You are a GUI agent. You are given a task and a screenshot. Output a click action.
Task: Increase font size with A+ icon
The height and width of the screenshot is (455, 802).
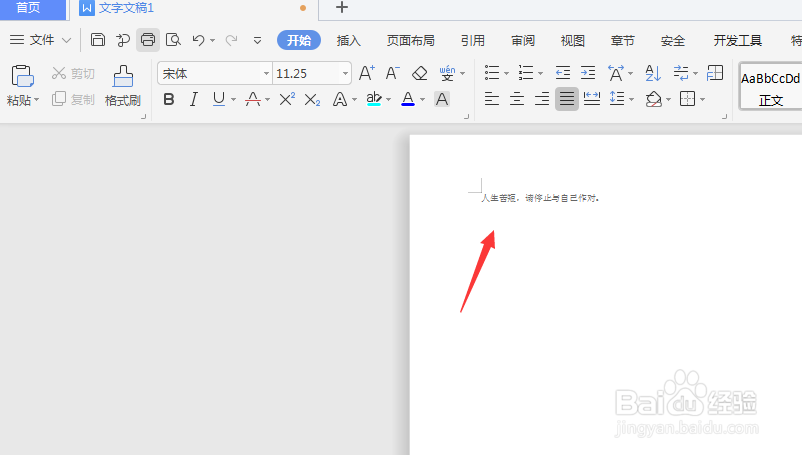[367, 73]
